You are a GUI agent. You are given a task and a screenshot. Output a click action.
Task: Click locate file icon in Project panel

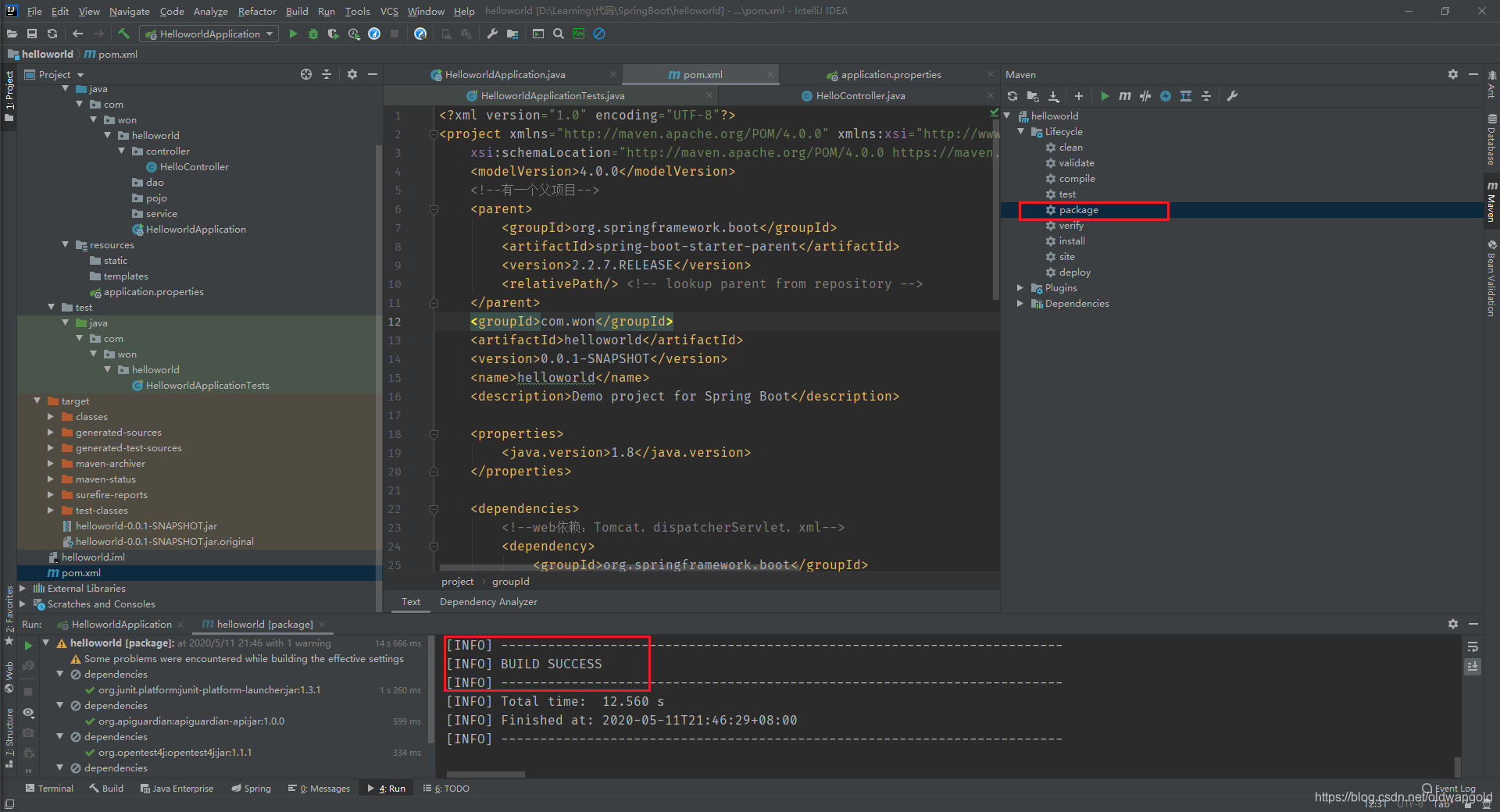(x=306, y=74)
